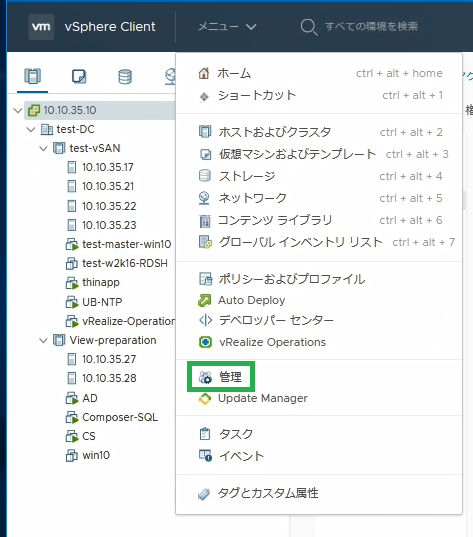Click the タスク clipboard icon
The width and height of the screenshot is (473, 537).
click(205, 434)
